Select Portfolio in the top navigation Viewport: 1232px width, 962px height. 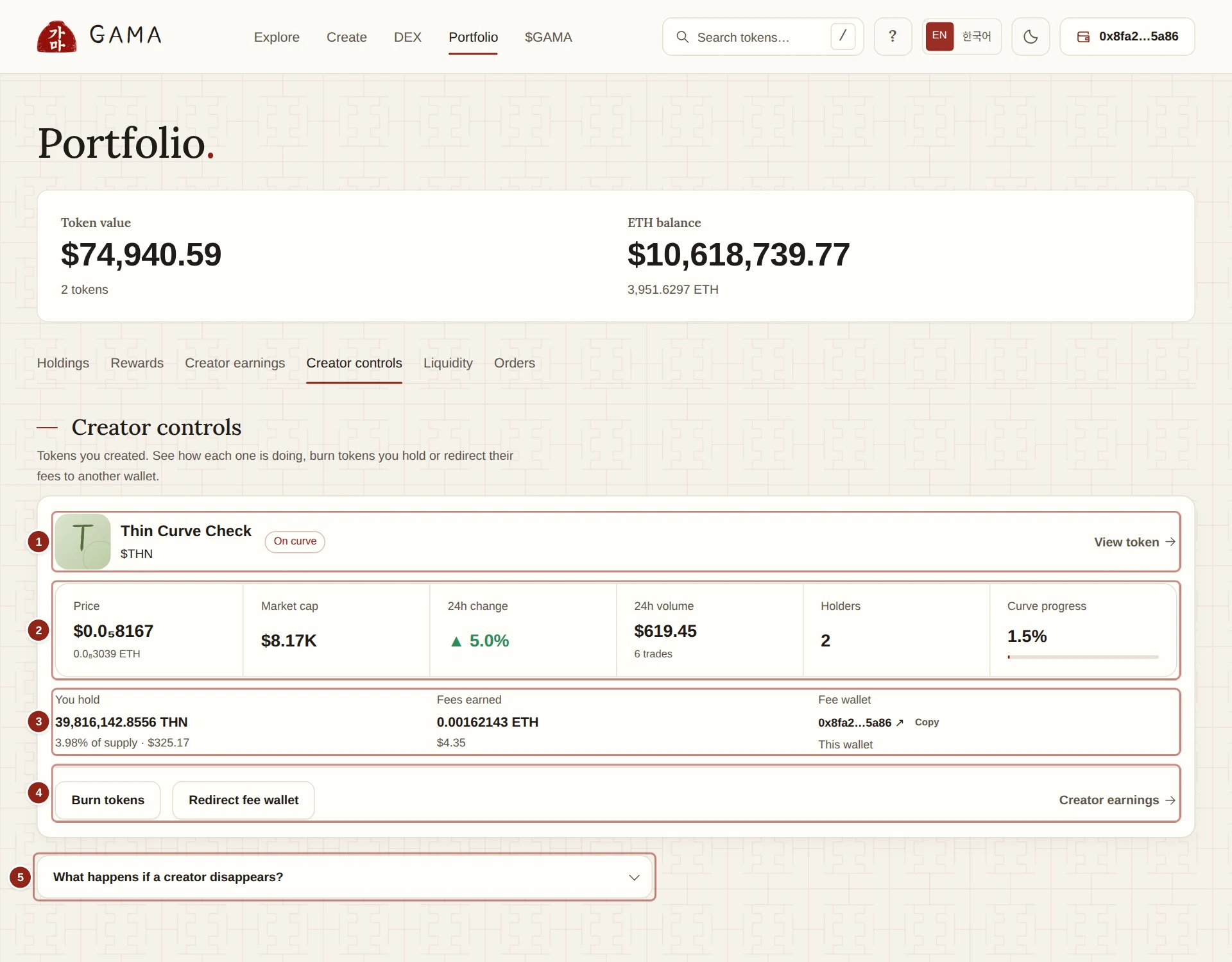click(x=473, y=37)
